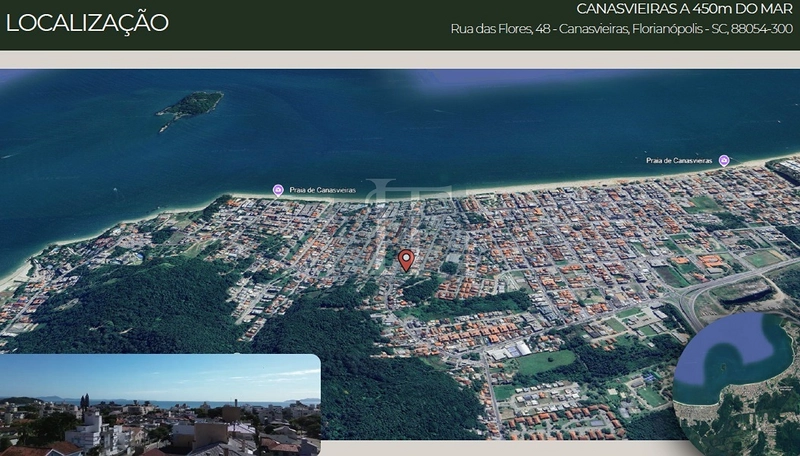Click the green sports field near bottom
The image size is (800, 456).
coord(545,362)
